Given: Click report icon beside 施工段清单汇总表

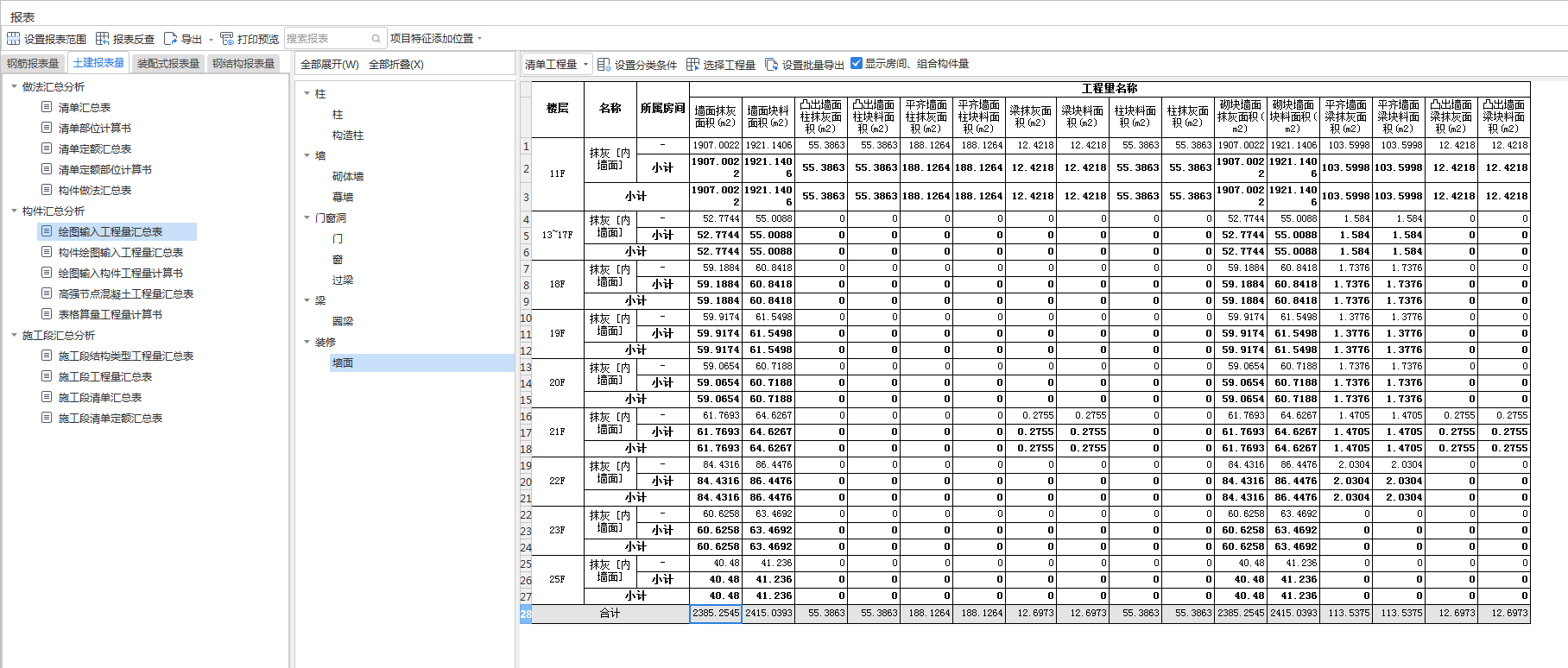Looking at the screenshot, I should (47, 397).
